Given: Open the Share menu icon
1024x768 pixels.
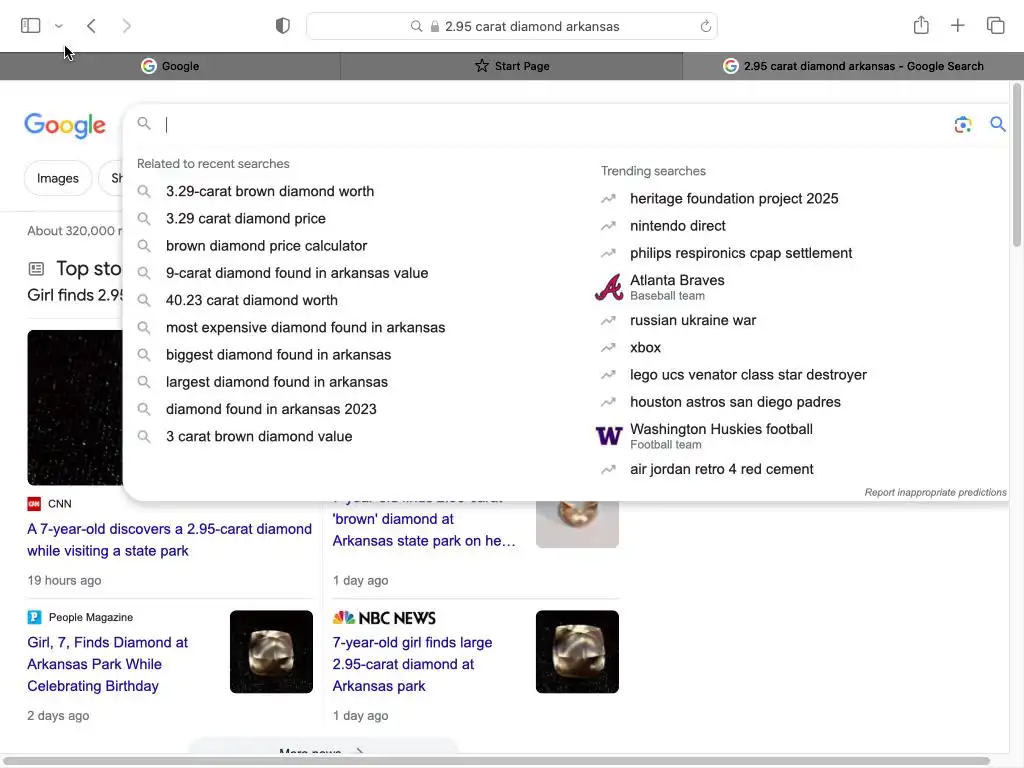Looking at the screenshot, I should pos(921,25).
